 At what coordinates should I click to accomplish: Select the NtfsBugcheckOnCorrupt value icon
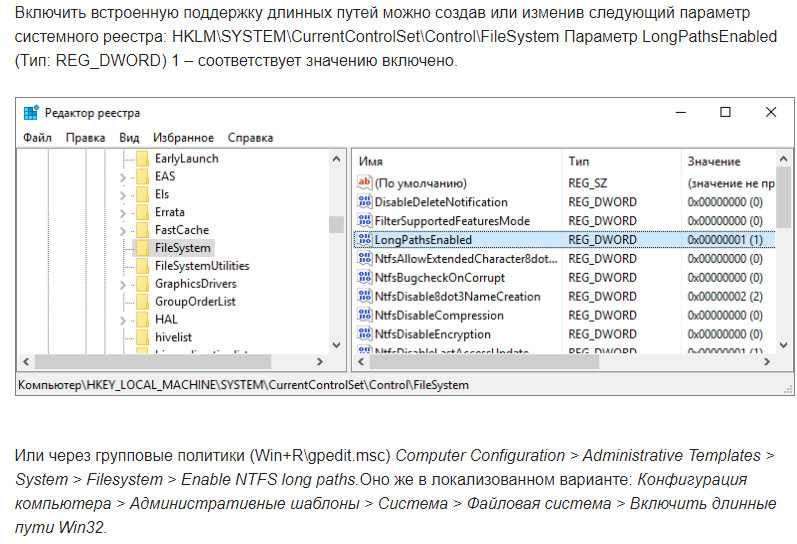click(x=364, y=278)
